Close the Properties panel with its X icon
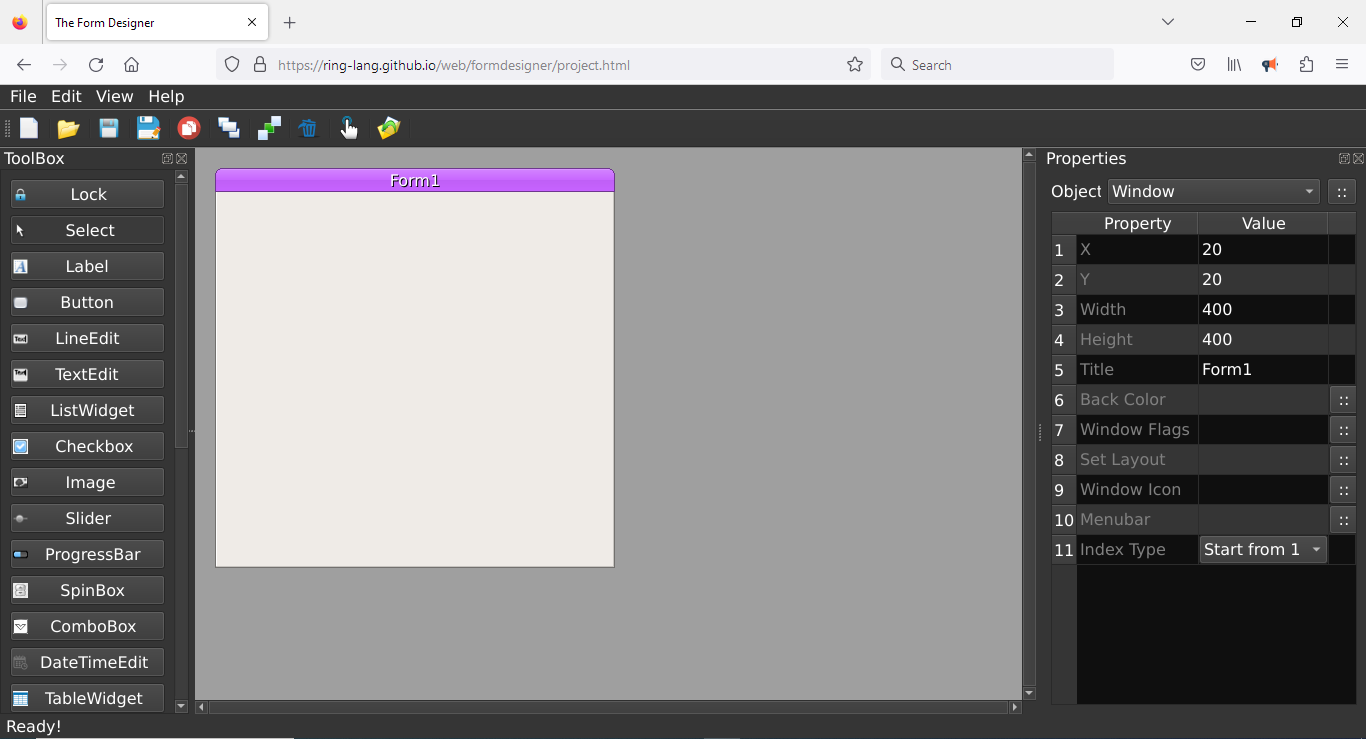 tap(1358, 159)
